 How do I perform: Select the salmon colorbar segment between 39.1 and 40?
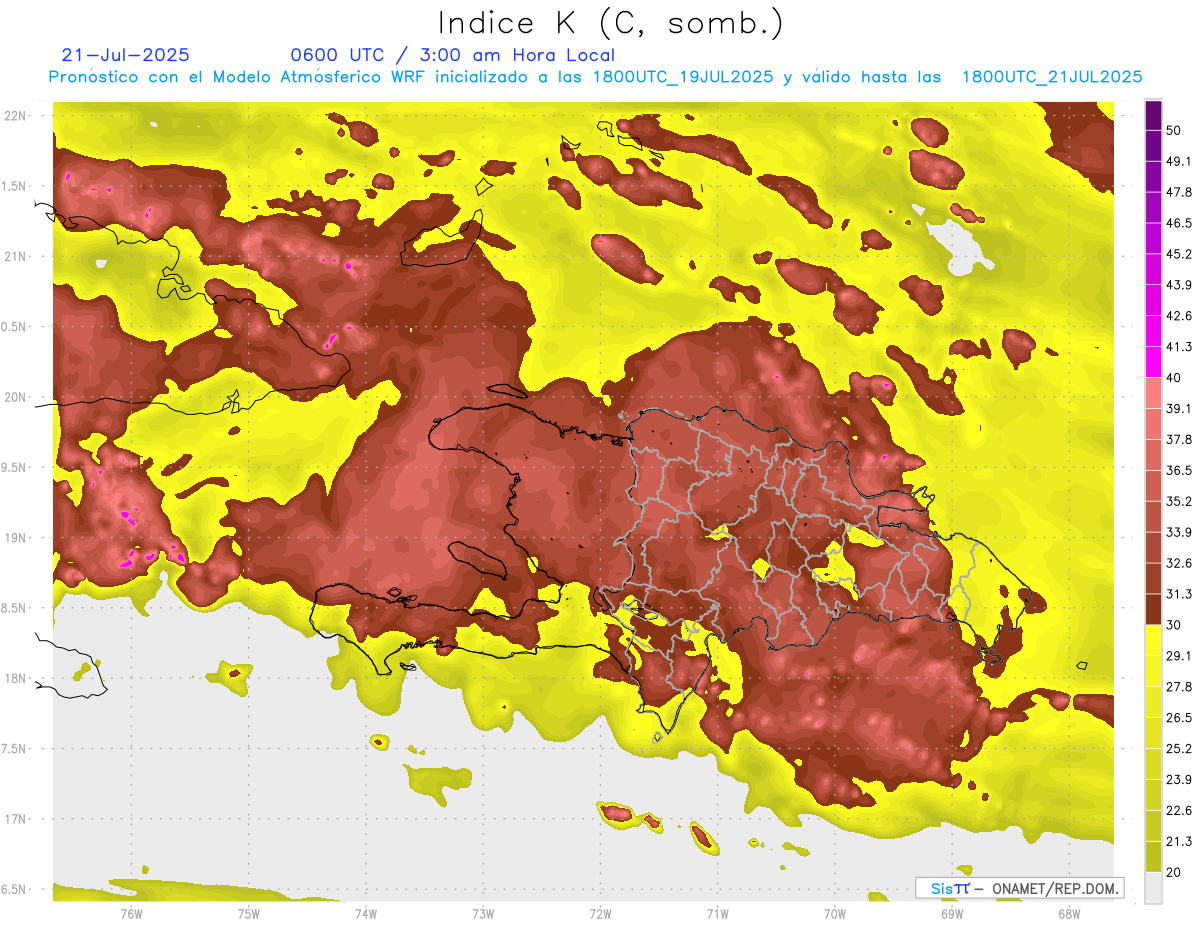tap(1153, 392)
